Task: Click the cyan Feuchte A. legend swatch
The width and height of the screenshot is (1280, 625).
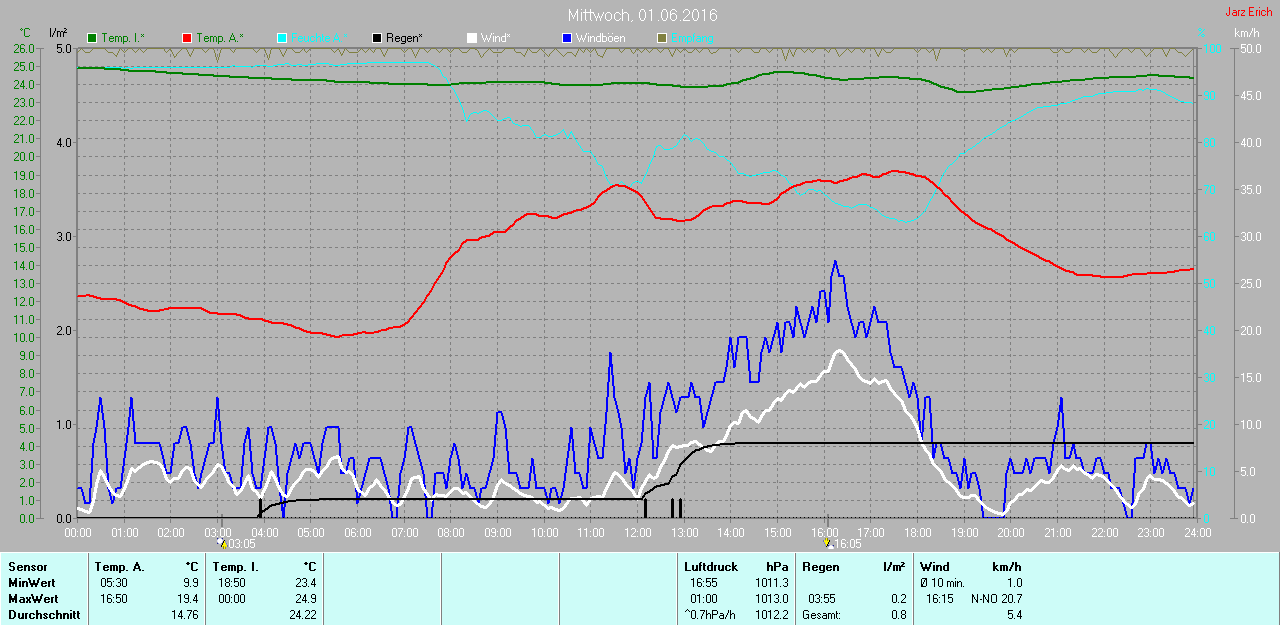Action: click(x=281, y=38)
